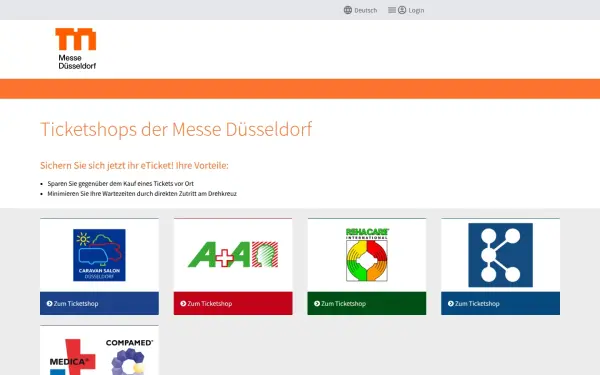
Task: Open the Login link
Action: (x=416, y=10)
